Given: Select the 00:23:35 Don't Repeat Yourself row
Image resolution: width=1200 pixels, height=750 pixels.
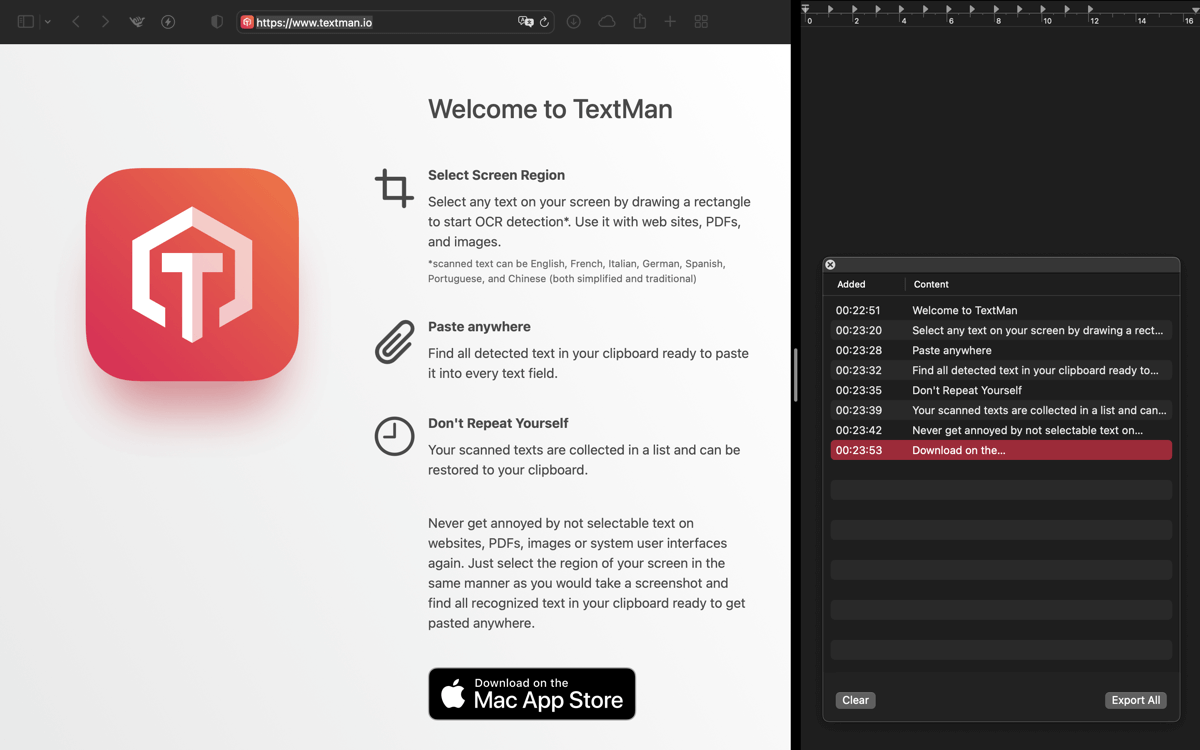Looking at the screenshot, I should click(x=1001, y=390).
